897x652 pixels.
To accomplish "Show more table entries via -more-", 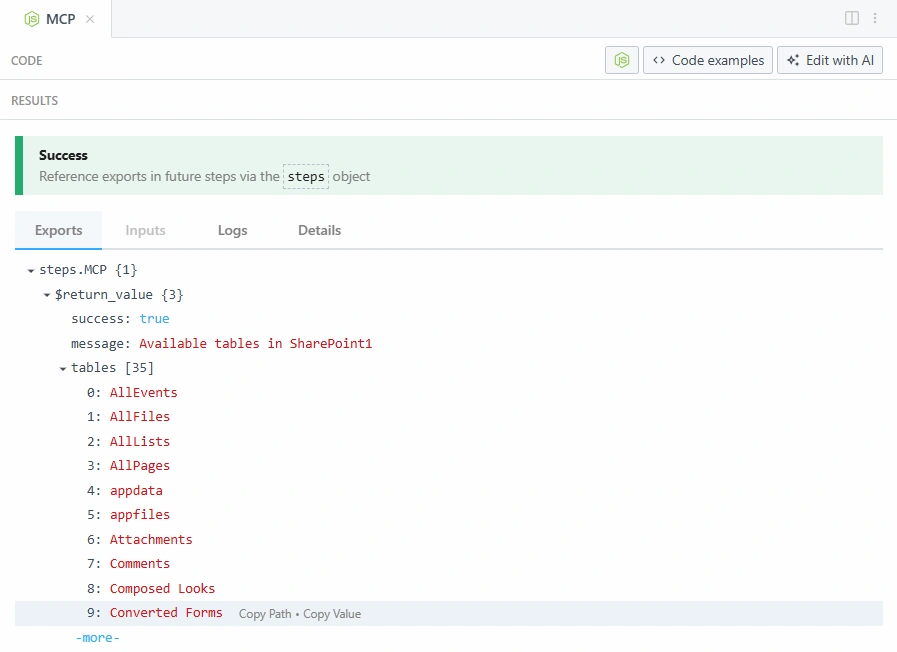I will pyautogui.click(x=97, y=637).
